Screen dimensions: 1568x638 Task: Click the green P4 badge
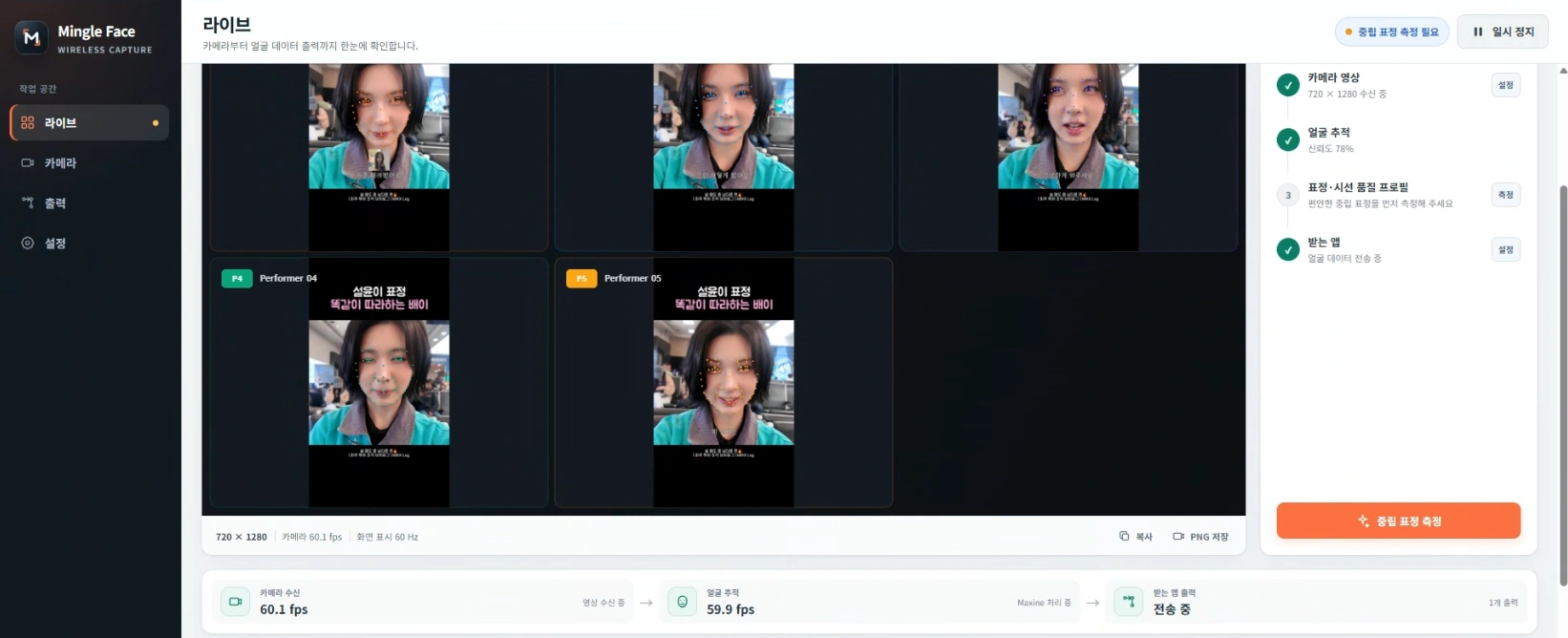coord(237,278)
